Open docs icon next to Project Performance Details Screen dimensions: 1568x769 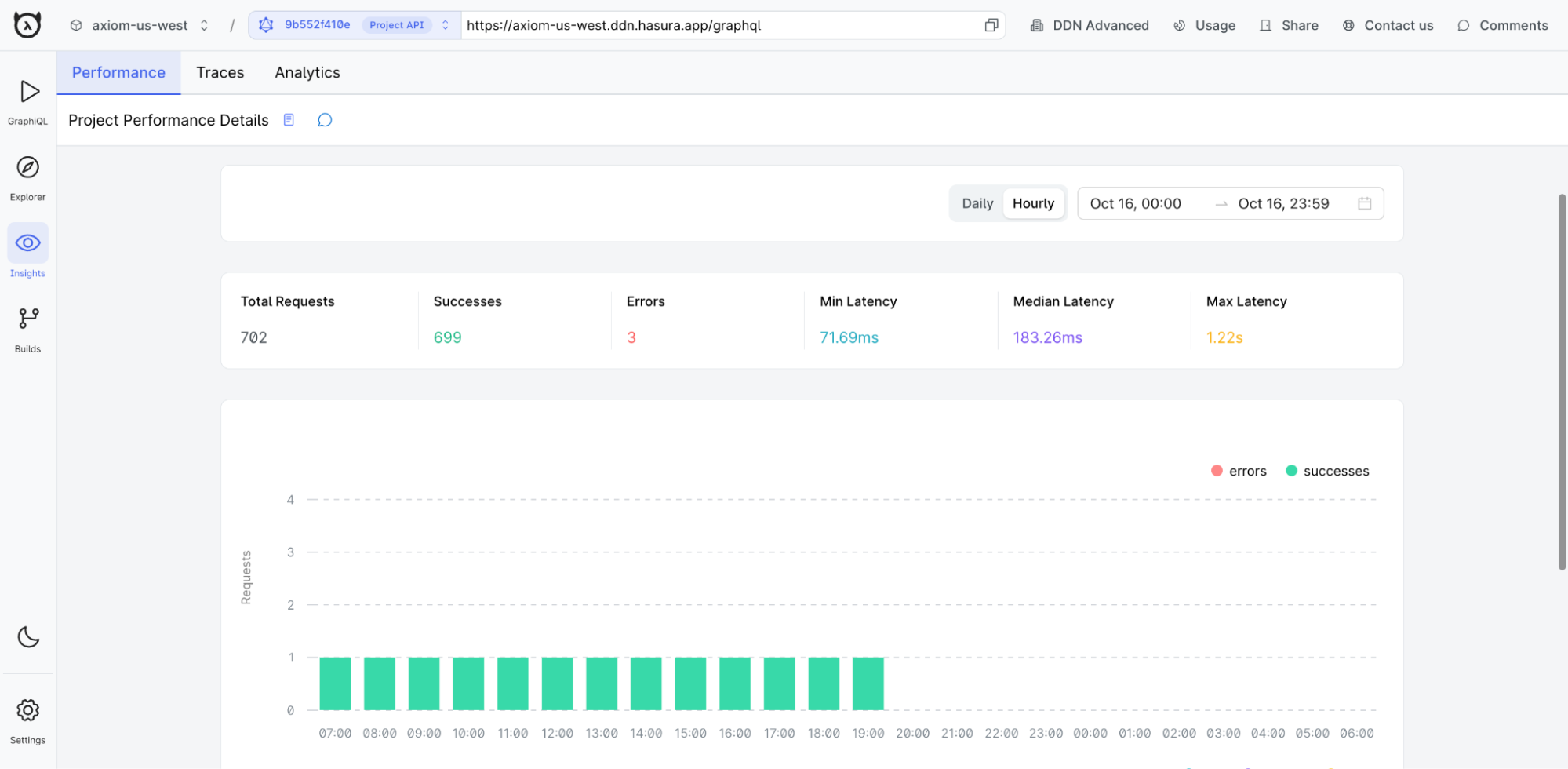tap(289, 120)
